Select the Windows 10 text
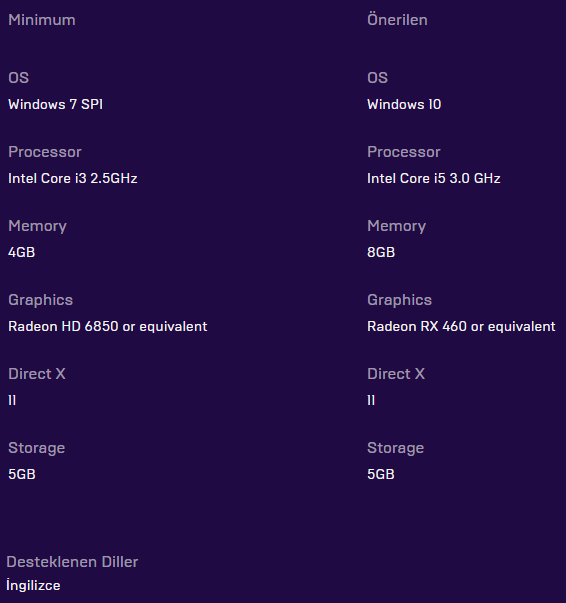The height and width of the screenshot is (603, 566). point(404,104)
